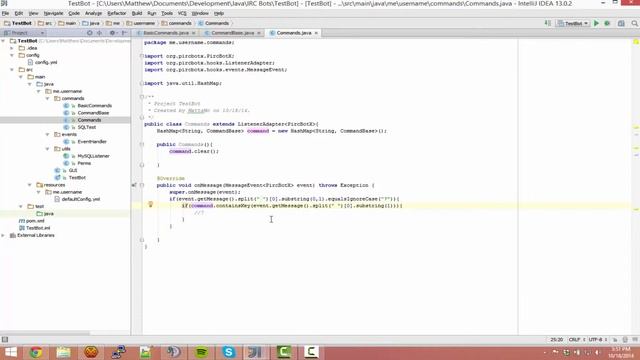Close the Commands.java tab
This screenshot has height=360, width=640.
316,33
